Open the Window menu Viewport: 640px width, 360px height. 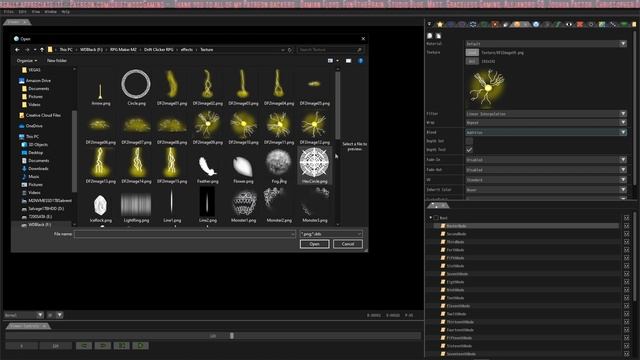click(51, 12)
